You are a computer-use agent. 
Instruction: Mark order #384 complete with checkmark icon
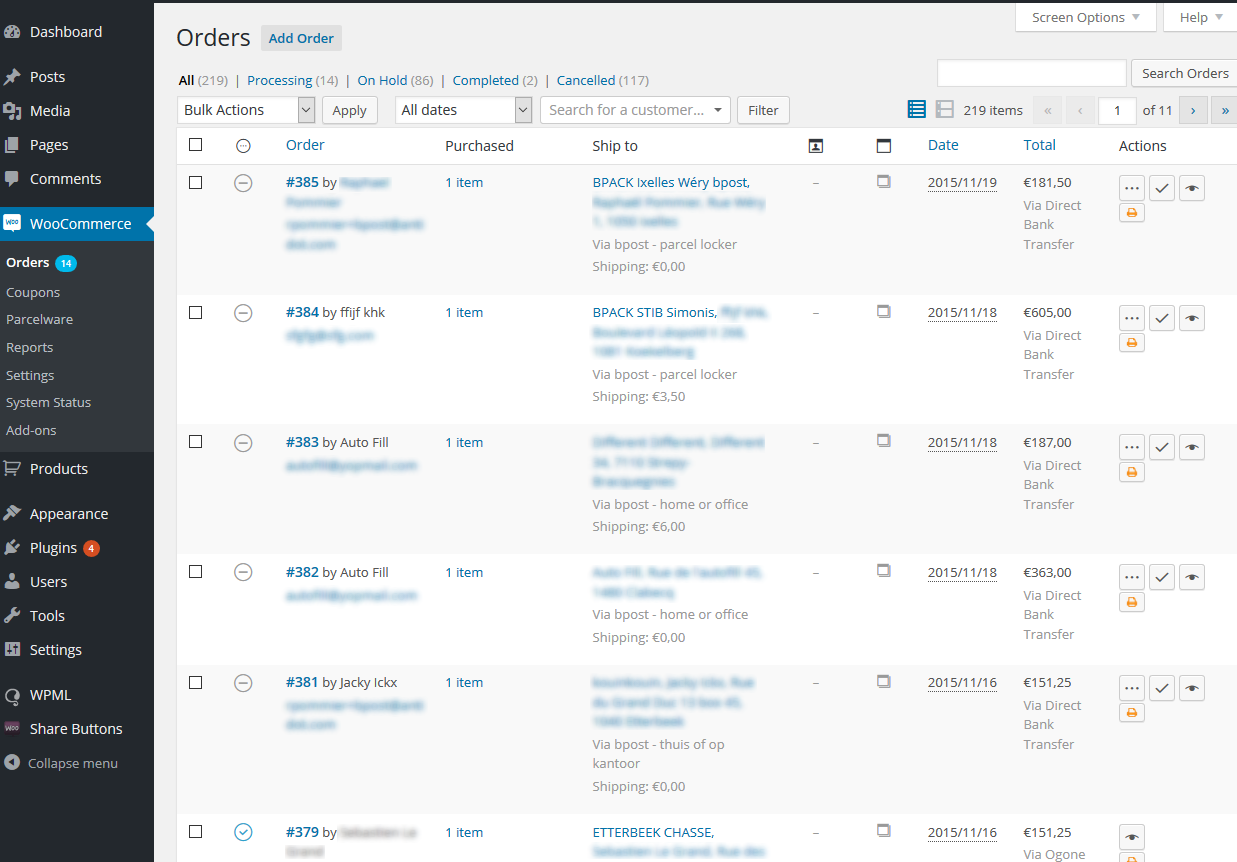(1161, 318)
